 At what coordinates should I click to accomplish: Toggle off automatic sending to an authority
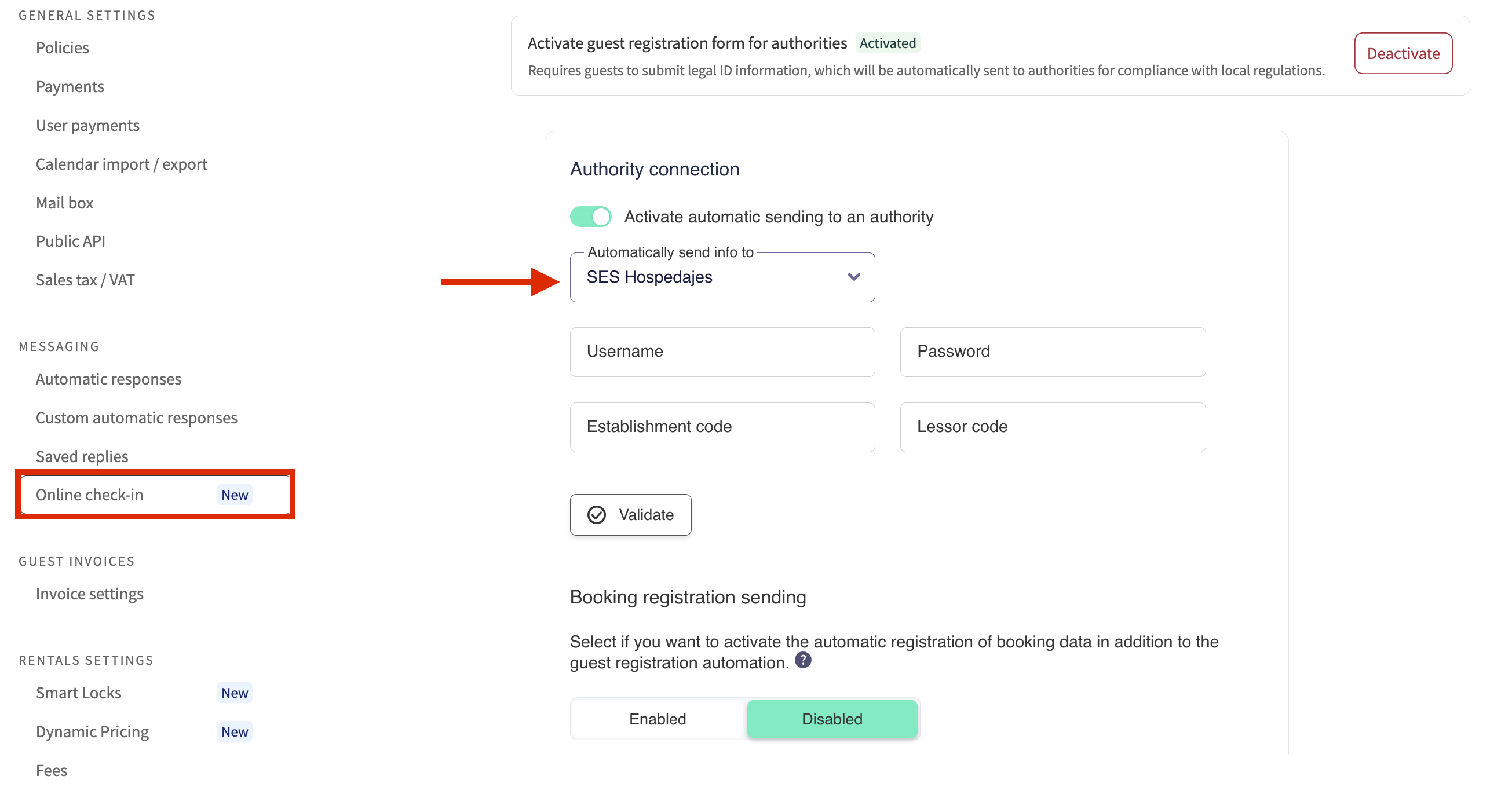pyautogui.click(x=590, y=217)
